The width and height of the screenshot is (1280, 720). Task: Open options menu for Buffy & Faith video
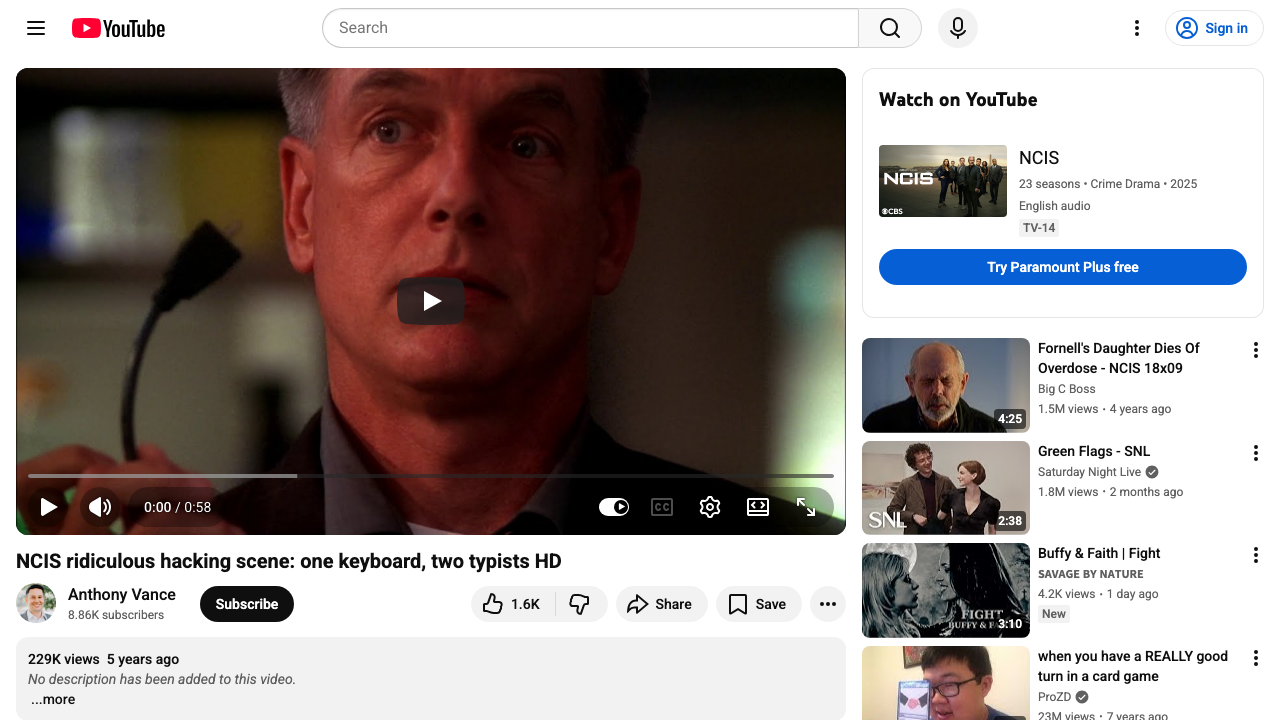[x=1256, y=555]
